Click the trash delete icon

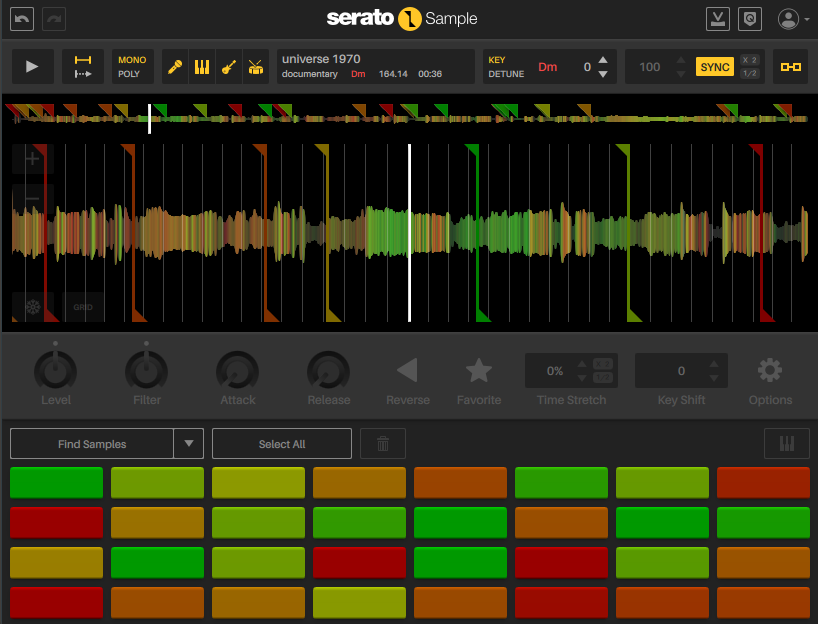pyautogui.click(x=383, y=444)
